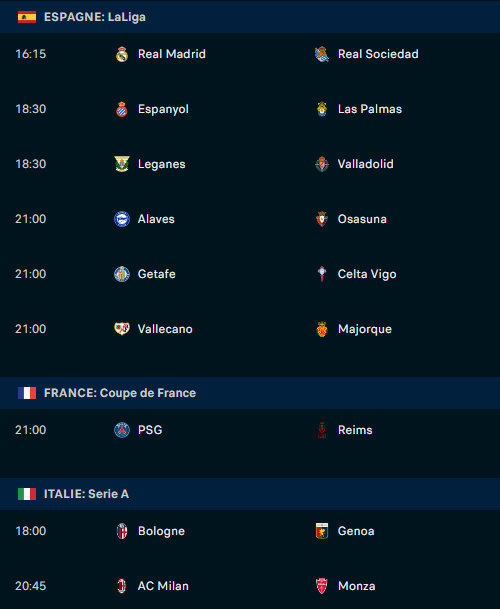Click the Bologne team name

pyautogui.click(x=161, y=531)
